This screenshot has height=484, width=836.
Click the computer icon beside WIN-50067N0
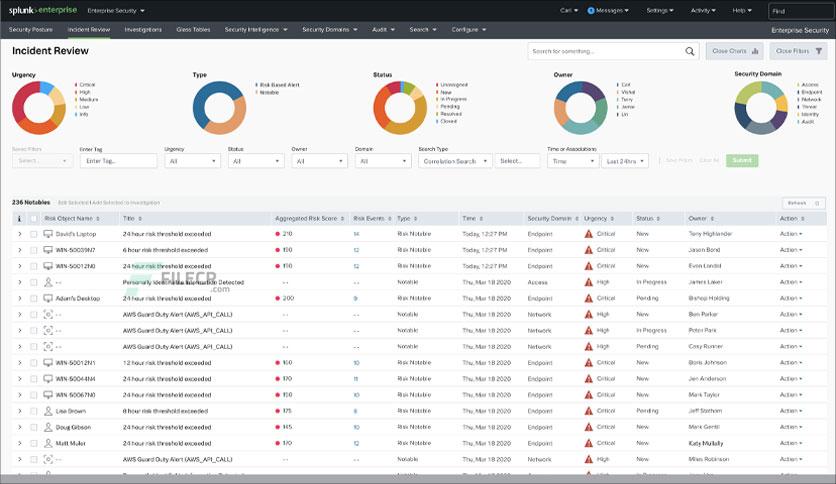click(48, 395)
